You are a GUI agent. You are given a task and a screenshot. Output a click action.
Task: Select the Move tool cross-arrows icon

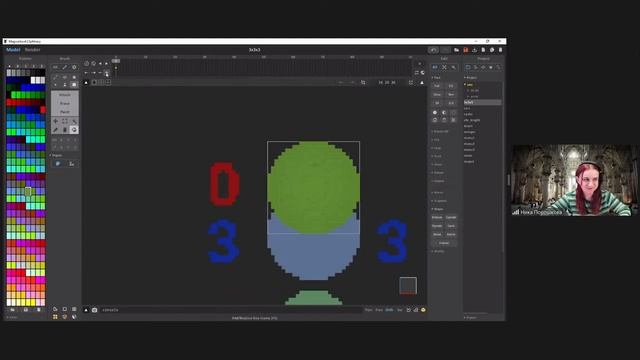pos(56,121)
